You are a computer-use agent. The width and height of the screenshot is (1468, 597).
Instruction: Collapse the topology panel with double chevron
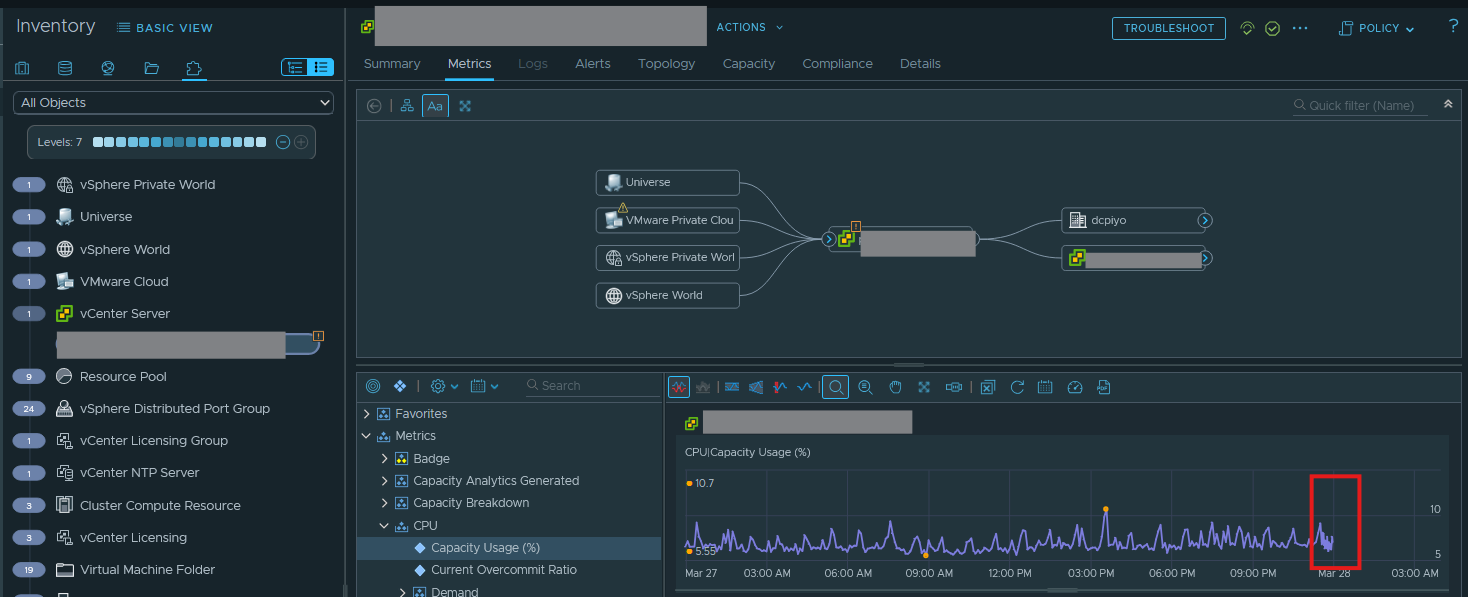click(x=1448, y=104)
